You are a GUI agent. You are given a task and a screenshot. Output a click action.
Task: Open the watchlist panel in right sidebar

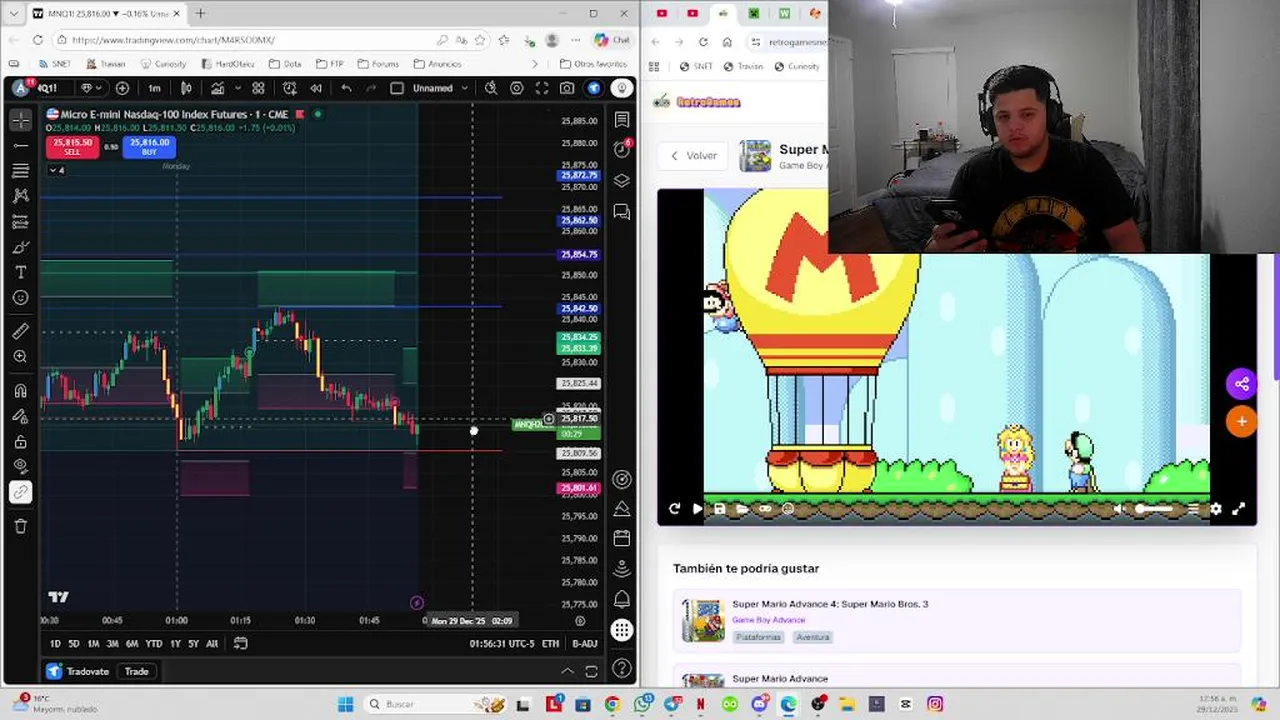tap(622, 120)
